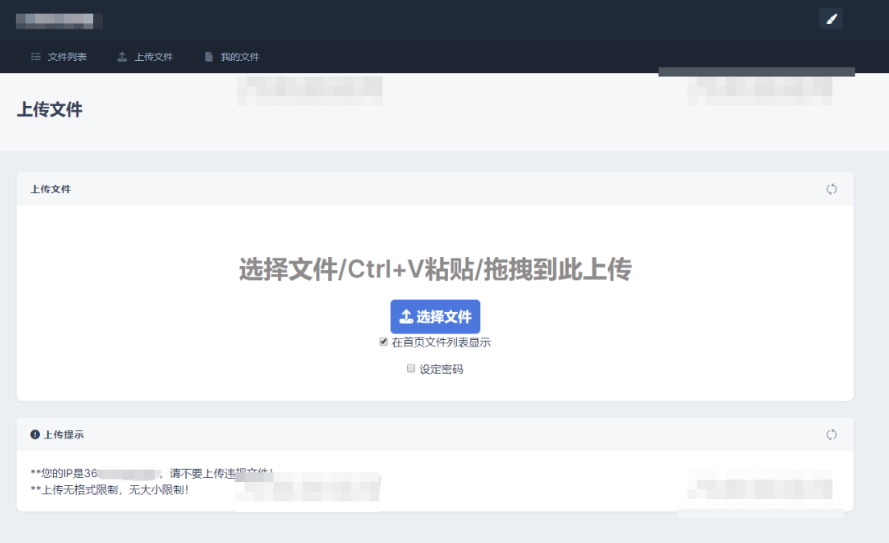This screenshot has height=543, width=889.
Task: Click the 上传提示 panel heading text
Action: [x=64, y=435]
